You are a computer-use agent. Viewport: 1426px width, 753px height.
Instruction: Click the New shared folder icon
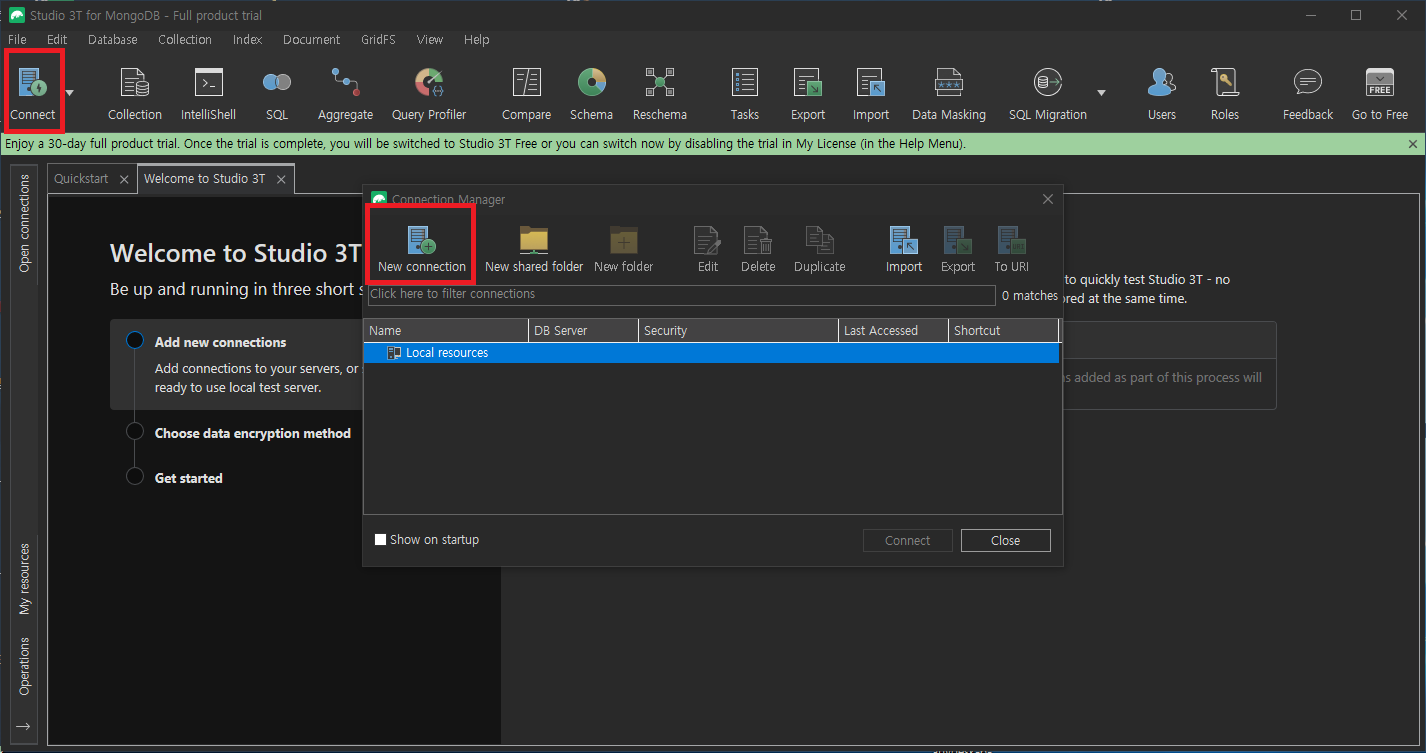(x=534, y=250)
